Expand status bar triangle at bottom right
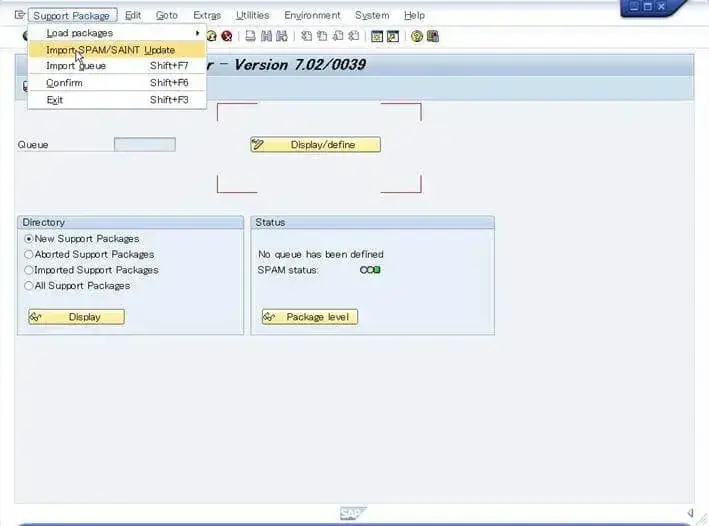This screenshot has width=709, height=526. (691, 512)
